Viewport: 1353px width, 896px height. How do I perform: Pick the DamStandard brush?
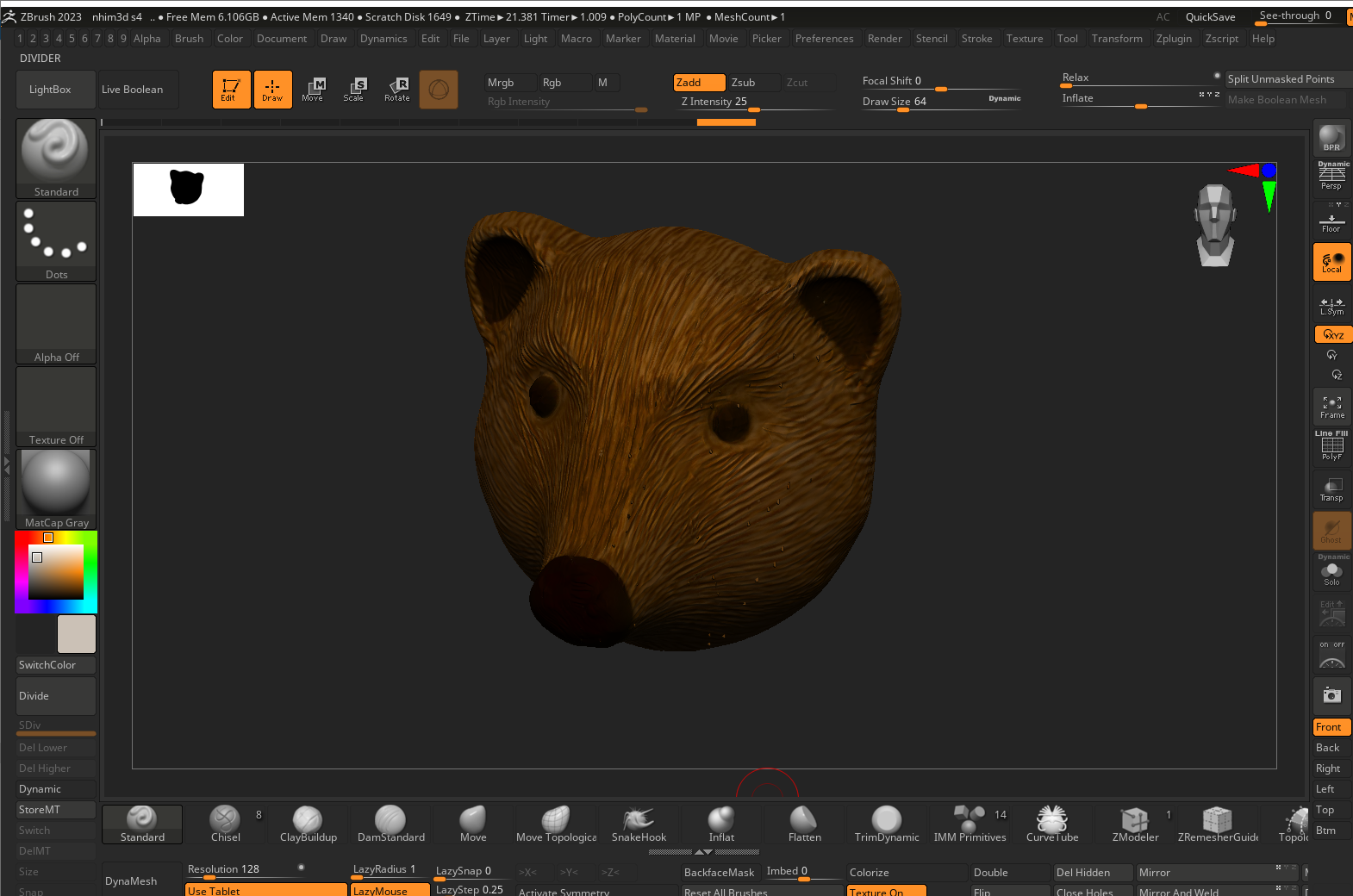tap(390, 824)
